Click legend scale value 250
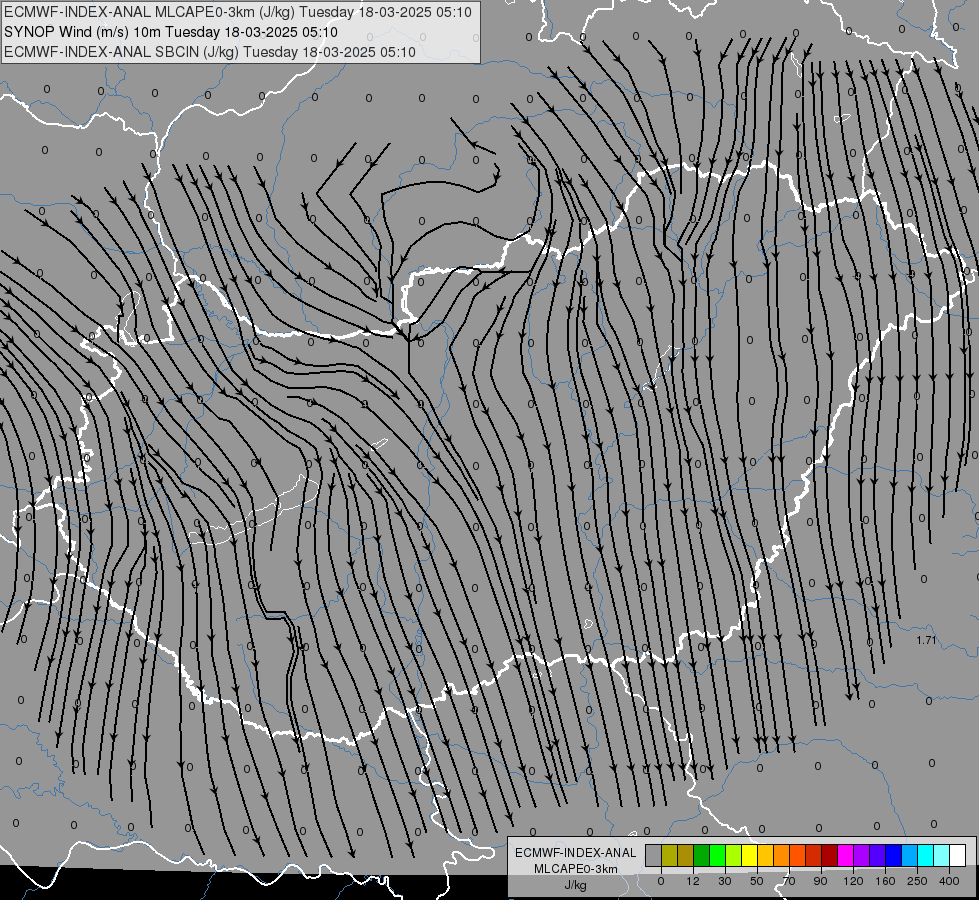The width and height of the screenshot is (979, 900). pyautogui.click(x=917, y=881)
